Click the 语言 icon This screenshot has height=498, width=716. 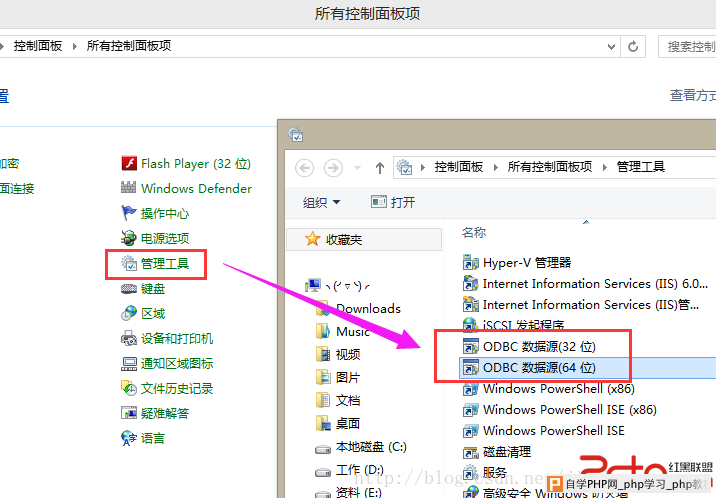click(129, 438)
